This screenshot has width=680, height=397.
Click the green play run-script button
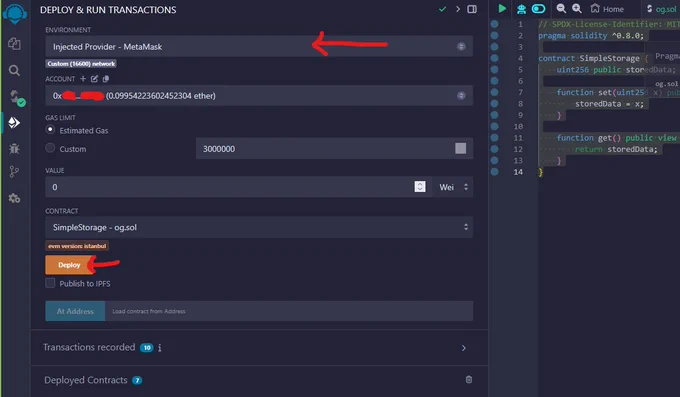pos(502,8)
